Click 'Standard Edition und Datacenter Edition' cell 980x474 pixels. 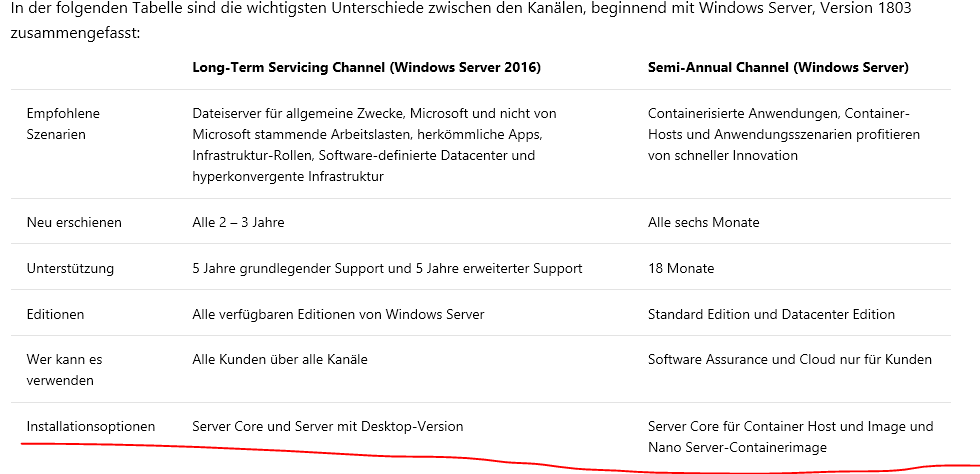tap(770, 314)
